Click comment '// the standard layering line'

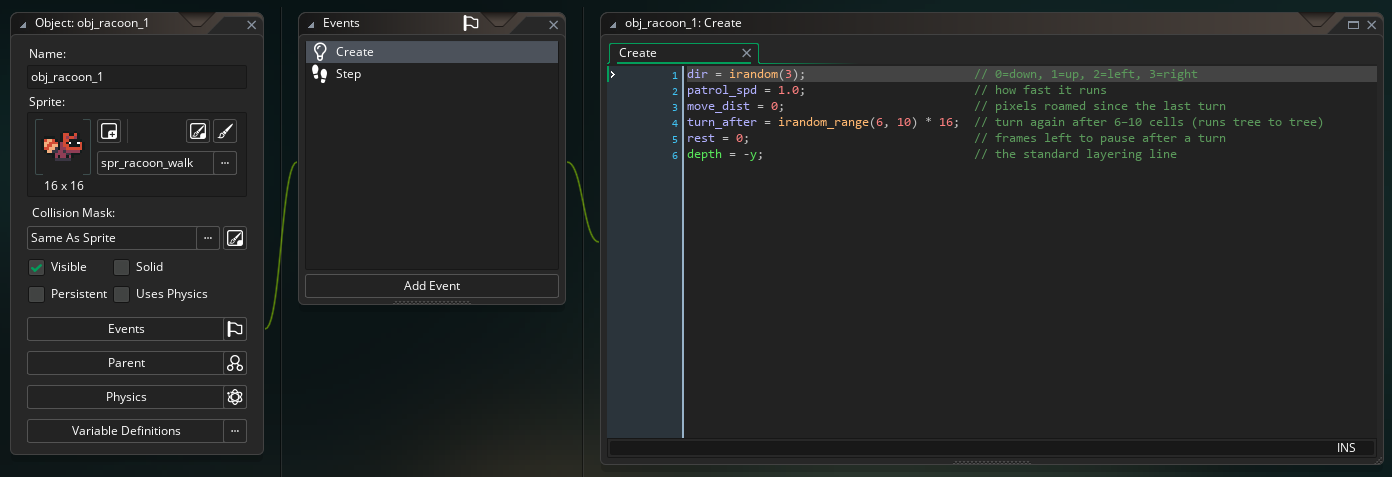(1075, 154)
